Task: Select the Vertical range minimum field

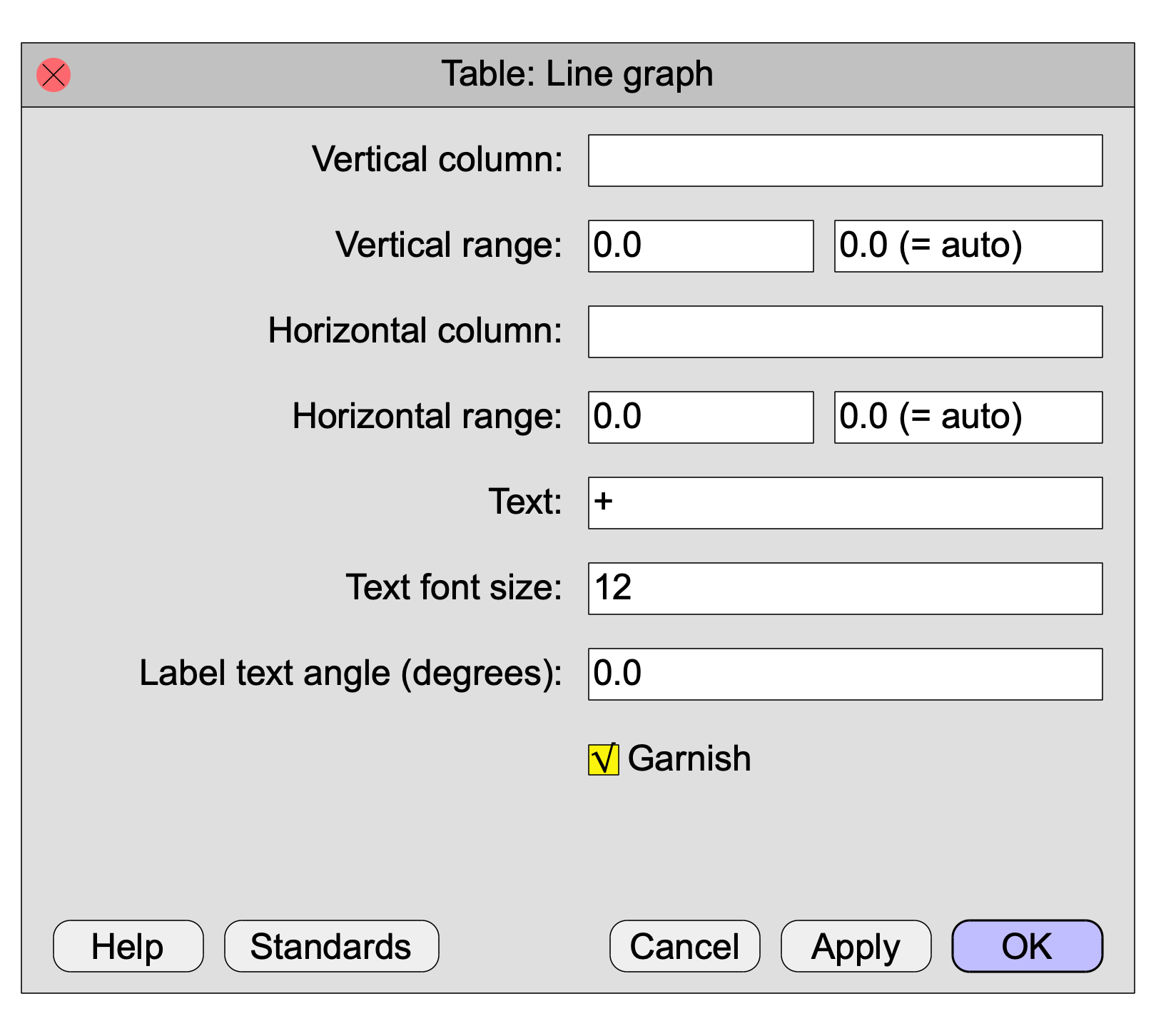Action: pyautogui.click(x=701, y=246)
